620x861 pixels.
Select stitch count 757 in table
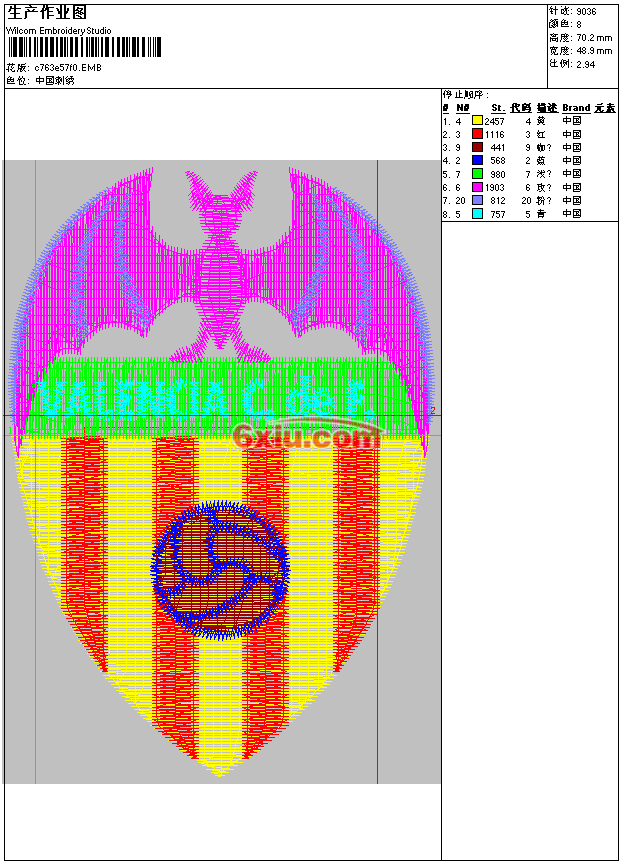pos(498,214)
